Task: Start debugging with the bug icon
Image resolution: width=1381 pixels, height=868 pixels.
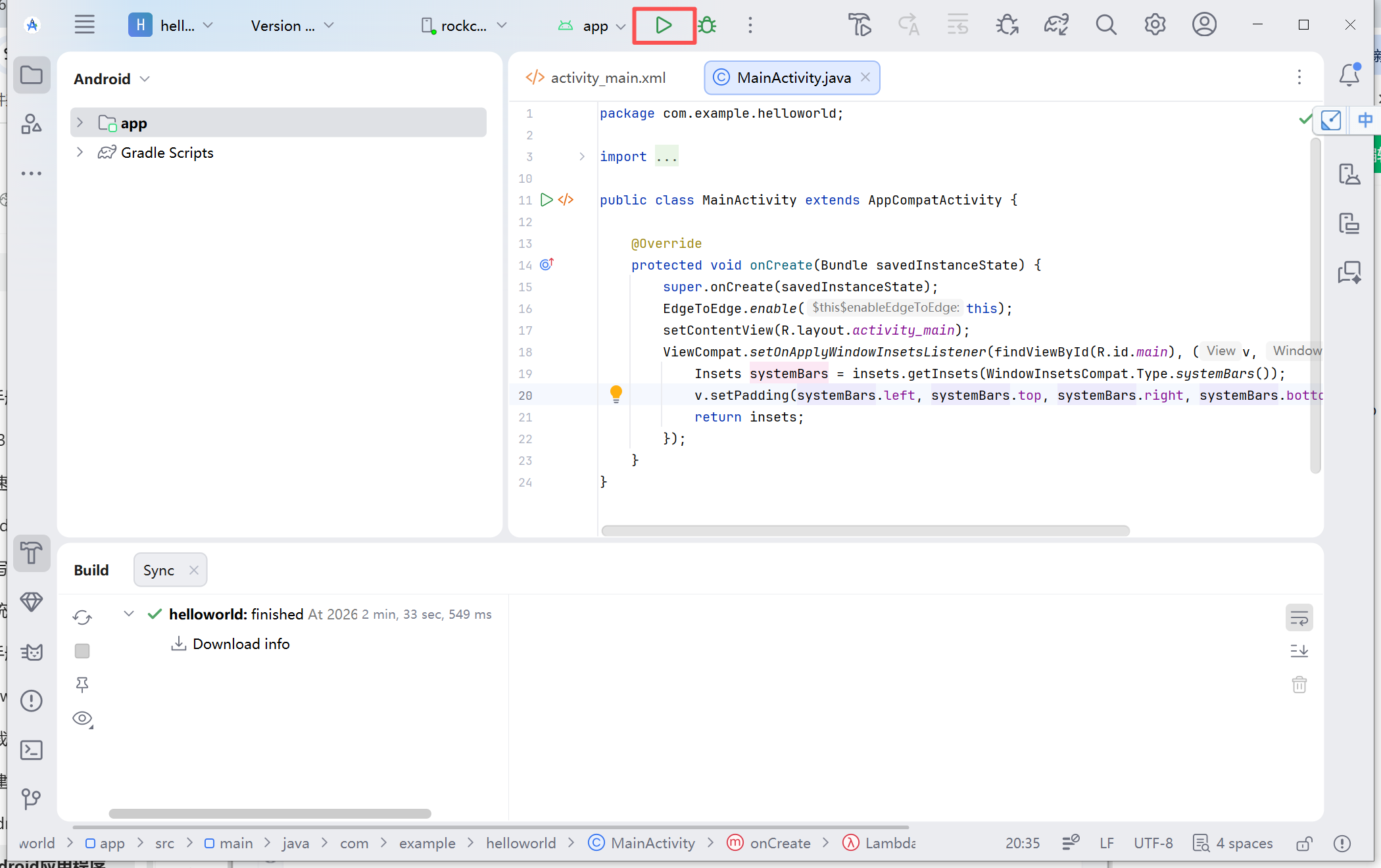Action: [708, 26]
